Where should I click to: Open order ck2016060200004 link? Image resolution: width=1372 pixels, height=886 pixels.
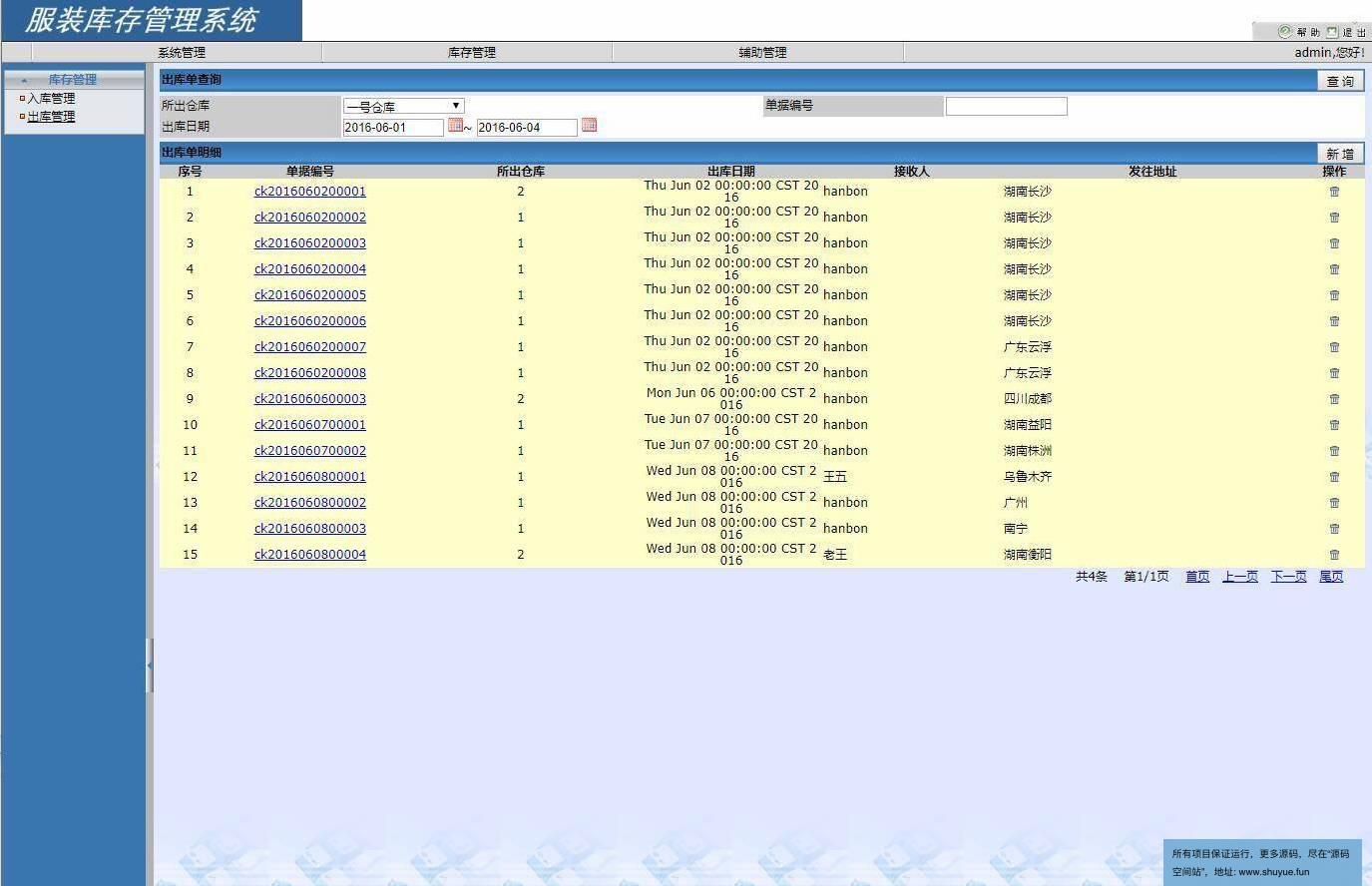pyautogui.click(x=310, y=269)
